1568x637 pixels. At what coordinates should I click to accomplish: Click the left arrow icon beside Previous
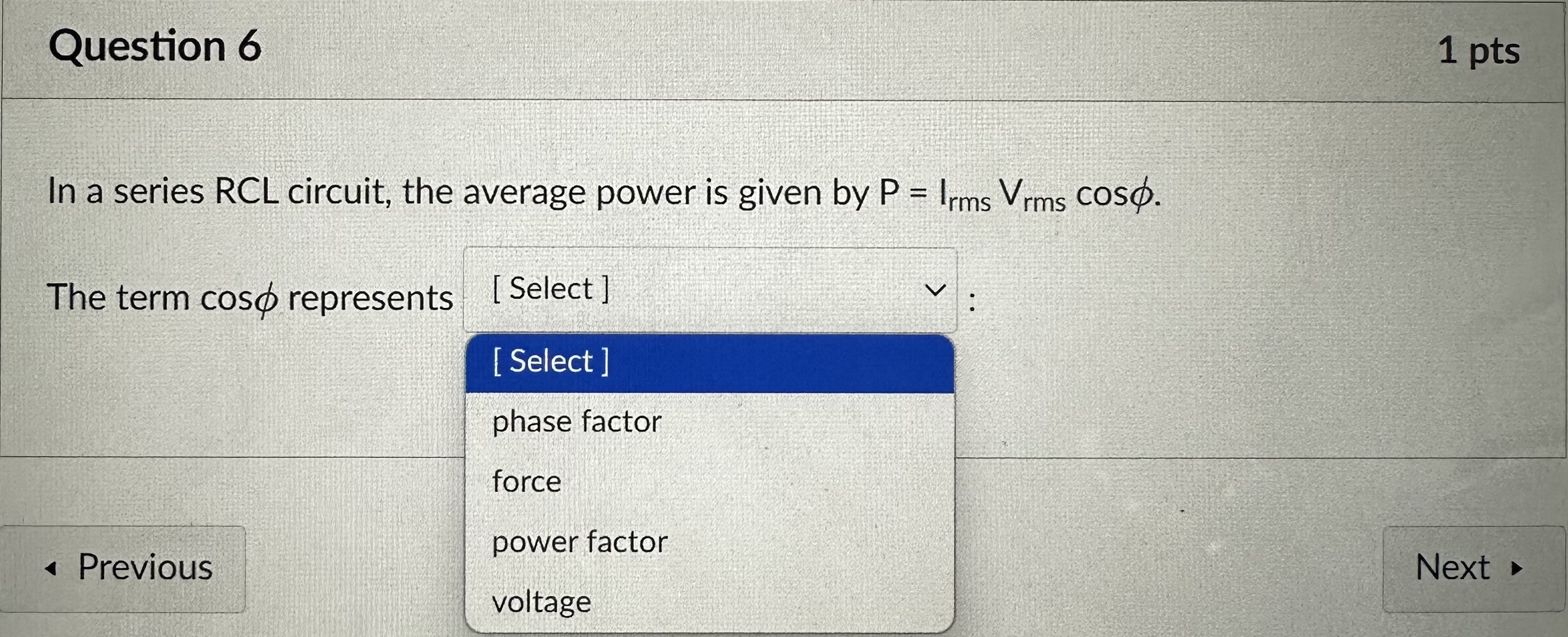pos(52,569)
